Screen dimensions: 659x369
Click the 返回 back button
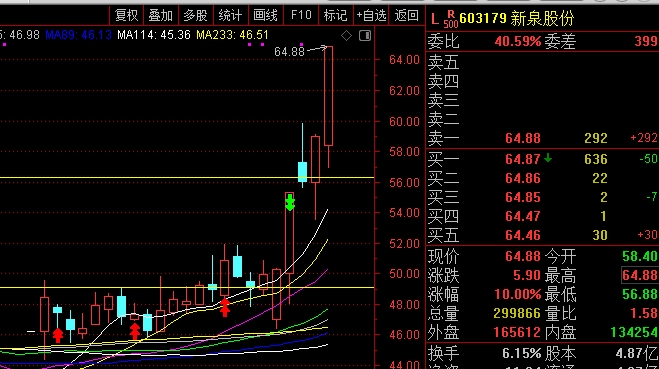point(406,16)
